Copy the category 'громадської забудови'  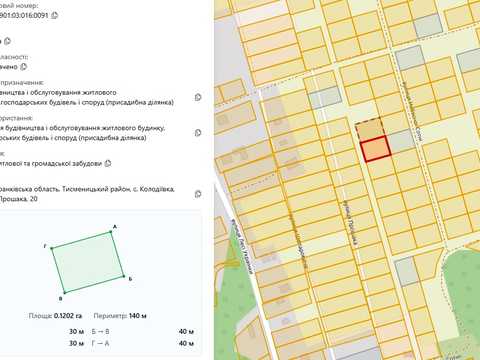tap(108, 163)
